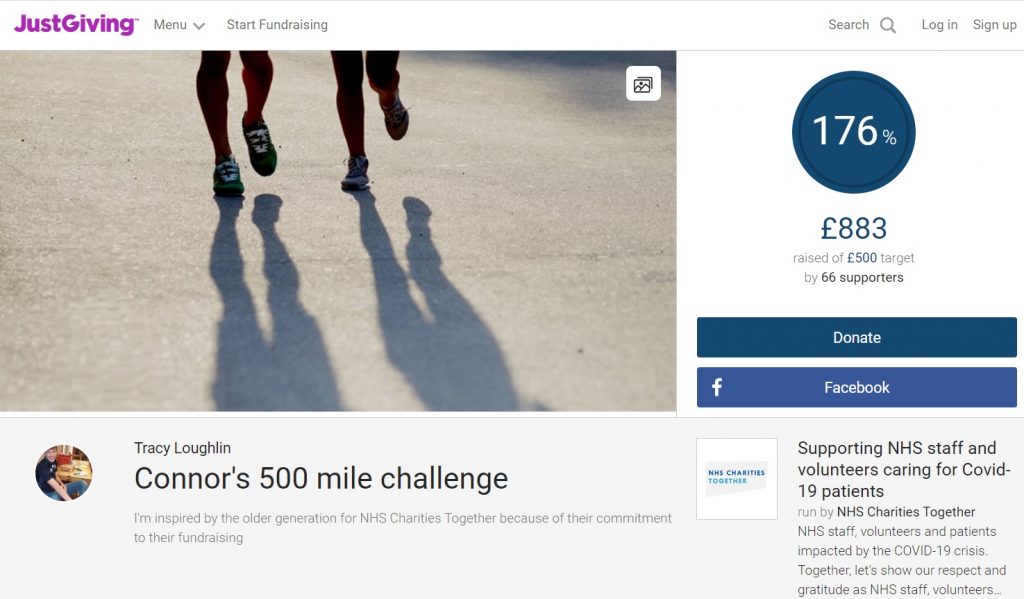Go to Start Fundraising
Screen dimensions: 1024x599
tap(277, 25)
